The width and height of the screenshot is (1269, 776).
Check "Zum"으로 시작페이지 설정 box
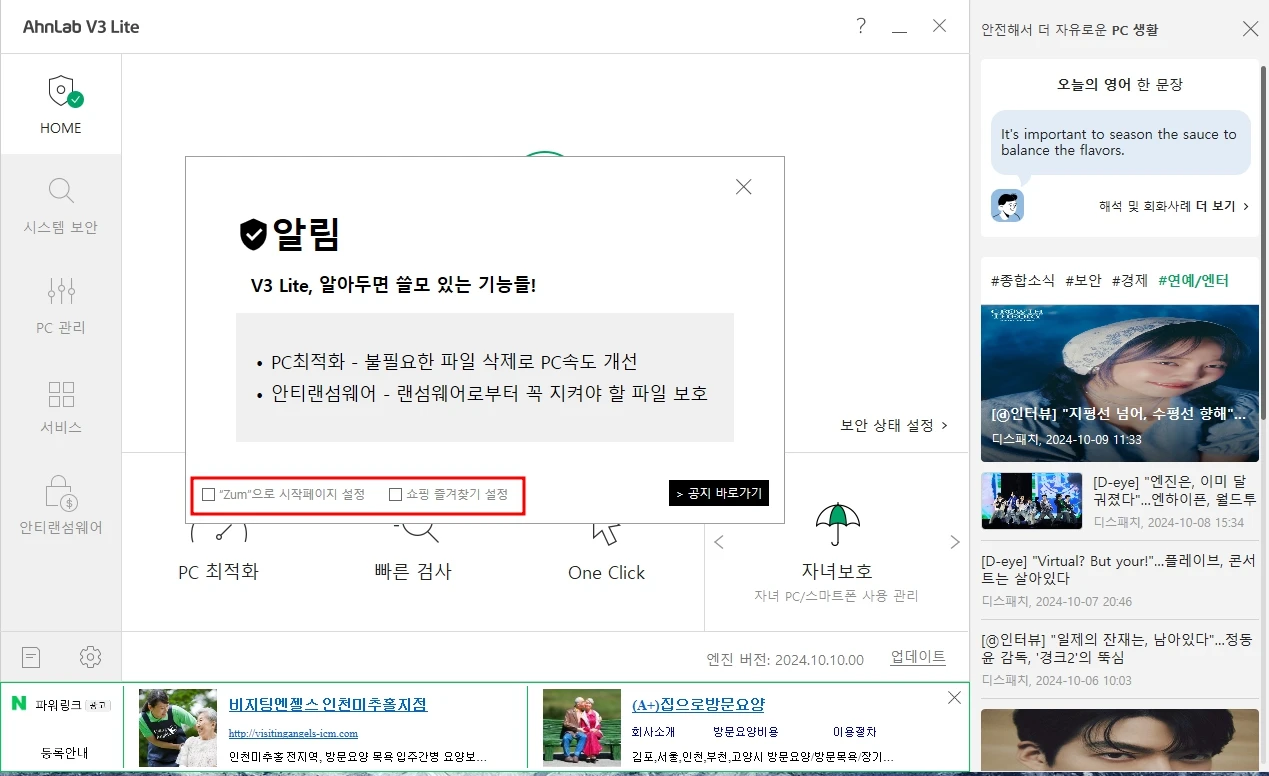tap(208, 494)
